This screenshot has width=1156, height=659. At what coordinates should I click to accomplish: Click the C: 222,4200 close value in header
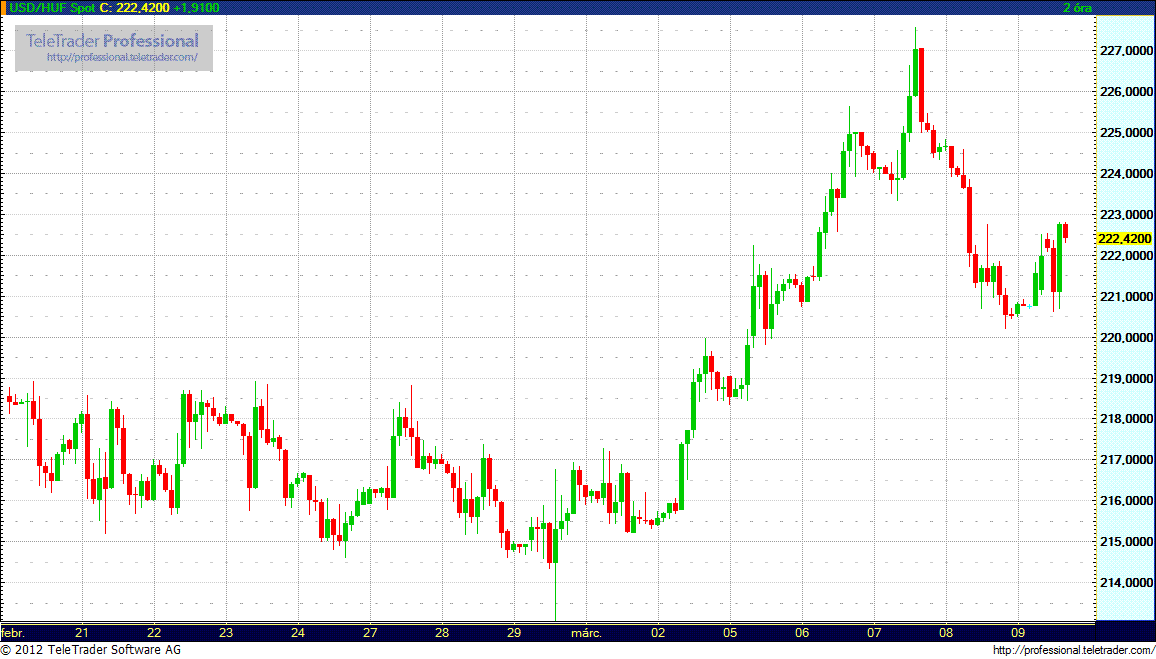point(134,7)
